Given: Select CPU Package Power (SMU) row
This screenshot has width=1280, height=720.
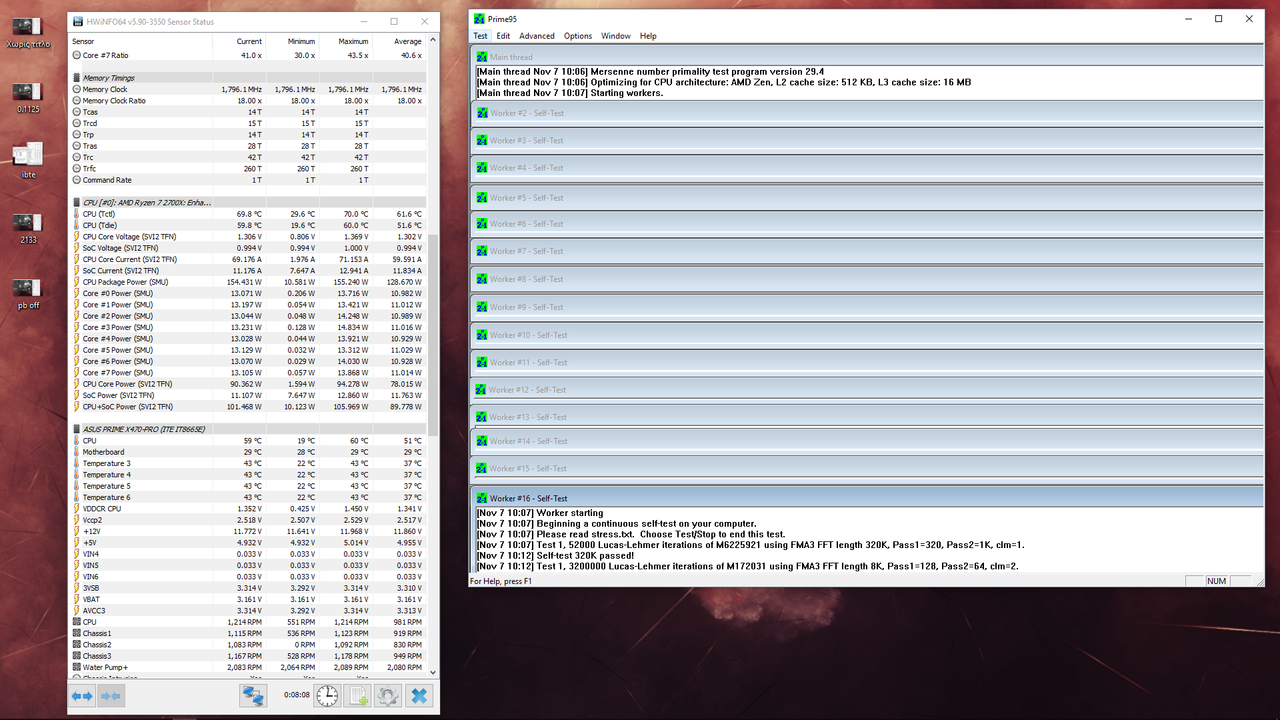Looking at the screenshot, I should 248,282.
